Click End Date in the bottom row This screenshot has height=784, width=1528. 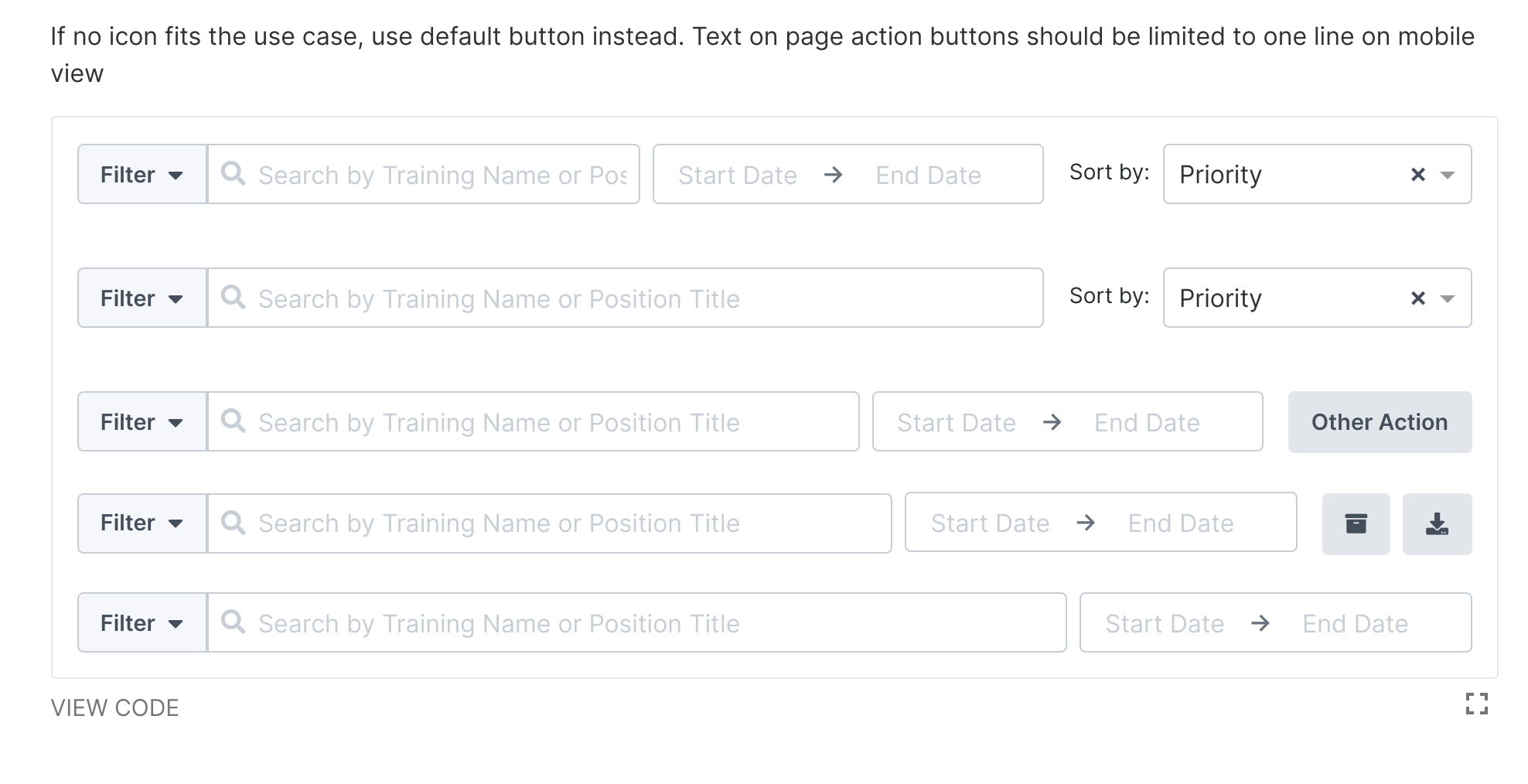pos(1355,624)
